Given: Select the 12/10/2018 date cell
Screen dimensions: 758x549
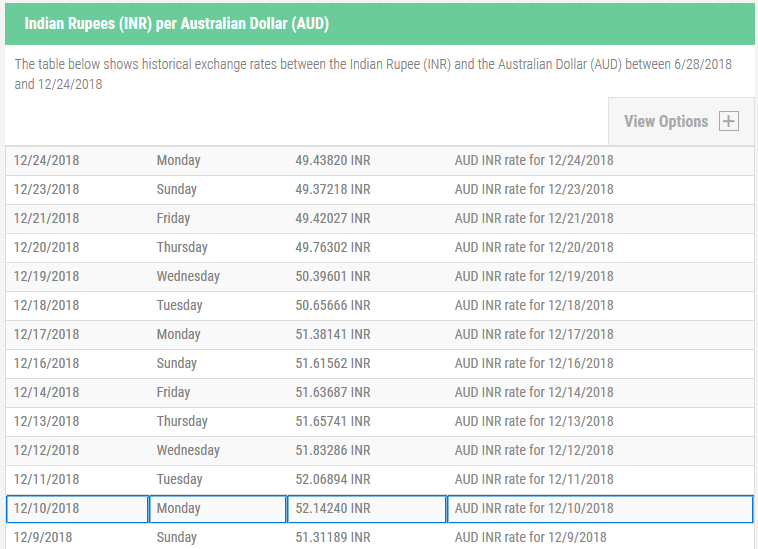Looking at the screenshot, I should point(77,509).
